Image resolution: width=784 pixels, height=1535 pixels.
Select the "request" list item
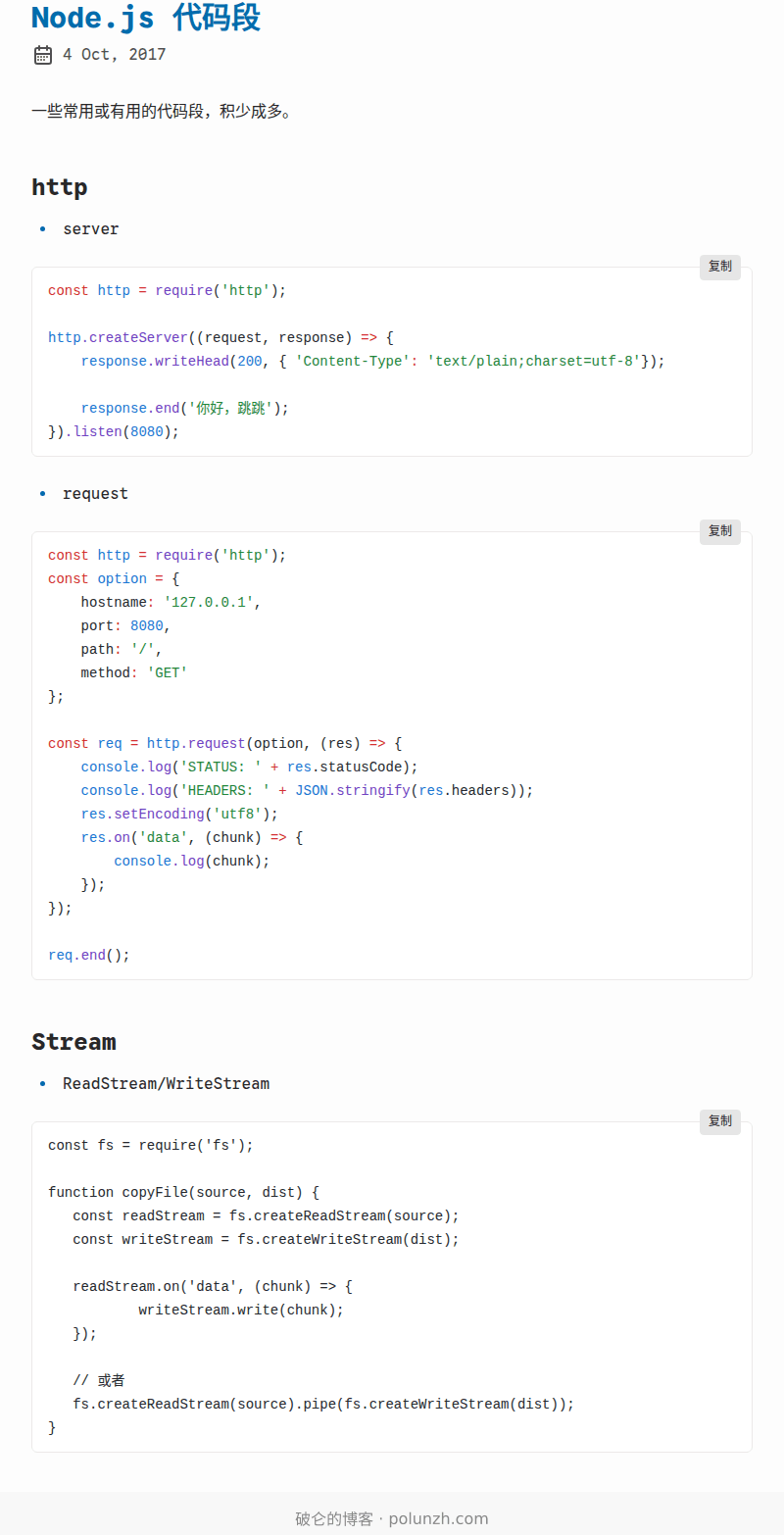click(x=95, y=494)
